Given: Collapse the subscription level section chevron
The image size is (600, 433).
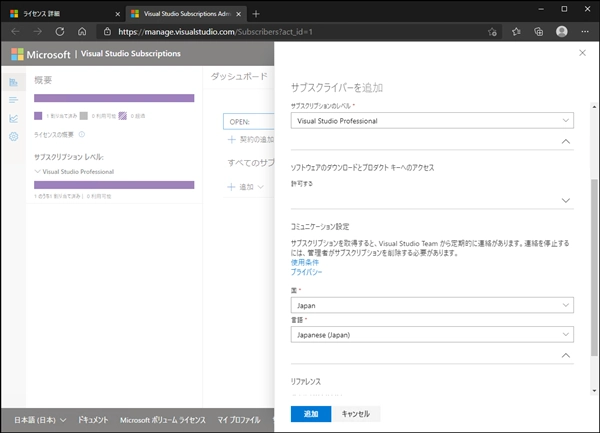Looking at the screenshot, I should pyautogui.click(x=566, y=141).
